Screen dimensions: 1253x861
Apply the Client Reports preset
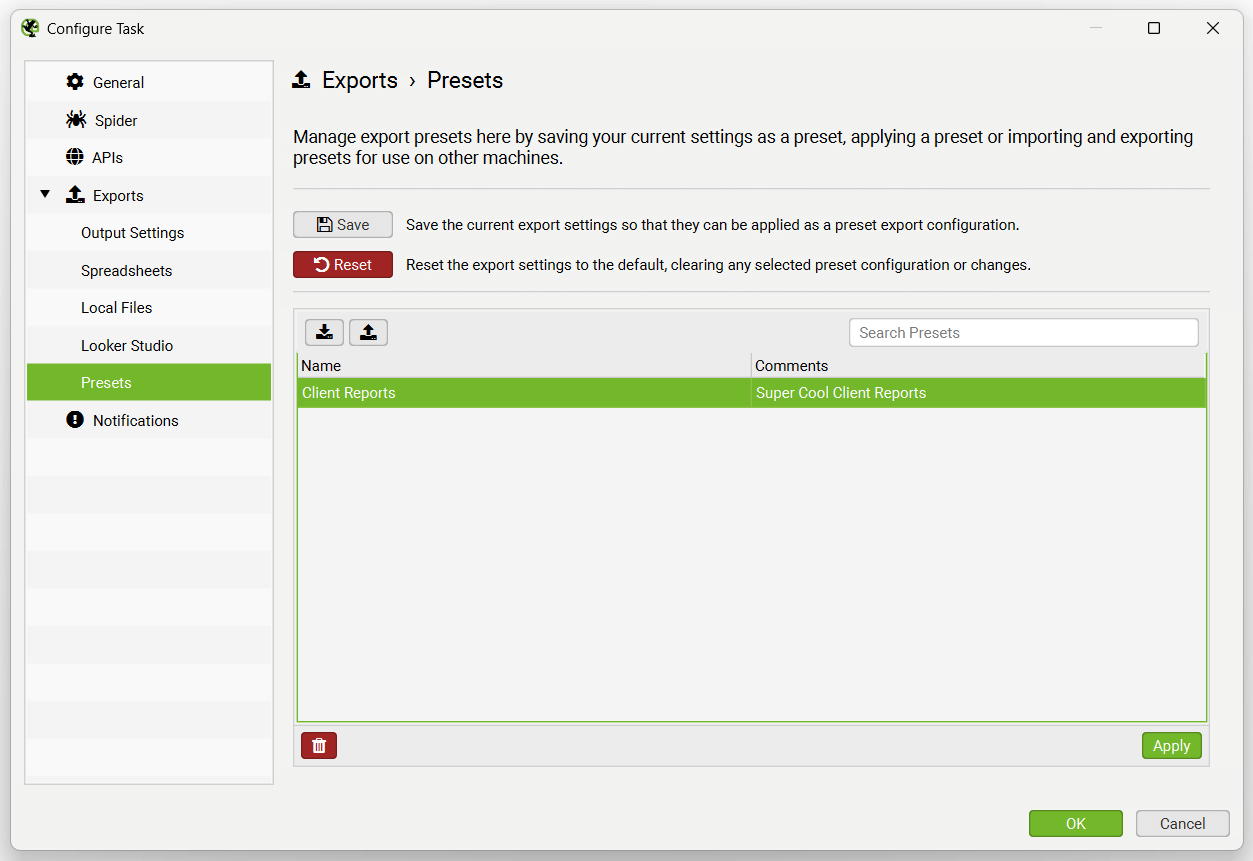1171,745
